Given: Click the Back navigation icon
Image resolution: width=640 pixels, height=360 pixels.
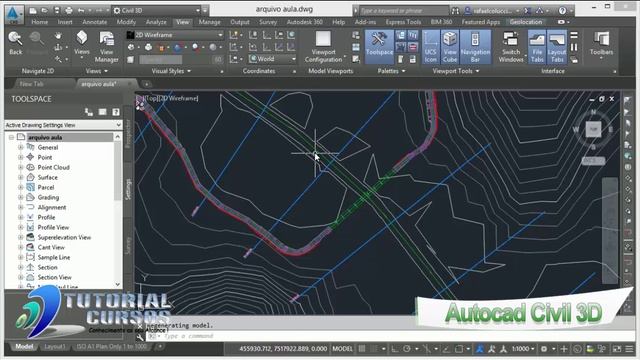Looking at the screenshot, I should point(16,43).
